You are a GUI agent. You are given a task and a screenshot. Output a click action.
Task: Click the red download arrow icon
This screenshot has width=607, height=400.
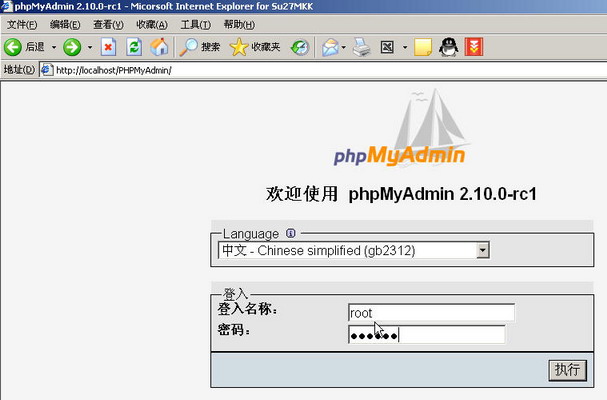click(x=474, y=47)
